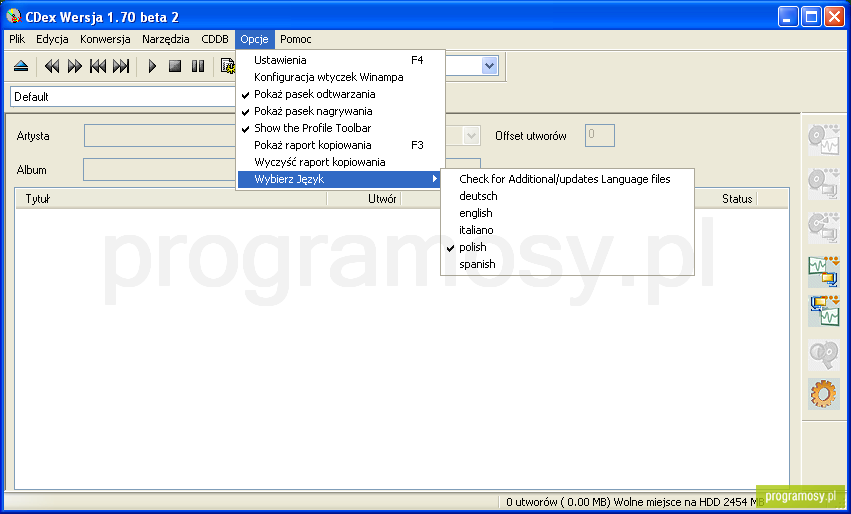The image size is (851, 514).
Task: Stop playback with the Stop icon
Action: (x=175, y=66)
